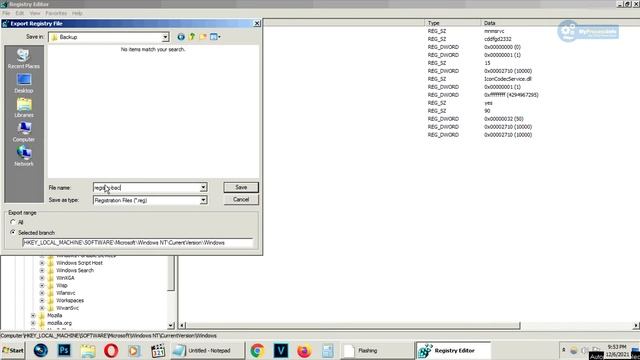Select the Selected branch radio option
Viewport: 640px width, 360px height.
13,232
